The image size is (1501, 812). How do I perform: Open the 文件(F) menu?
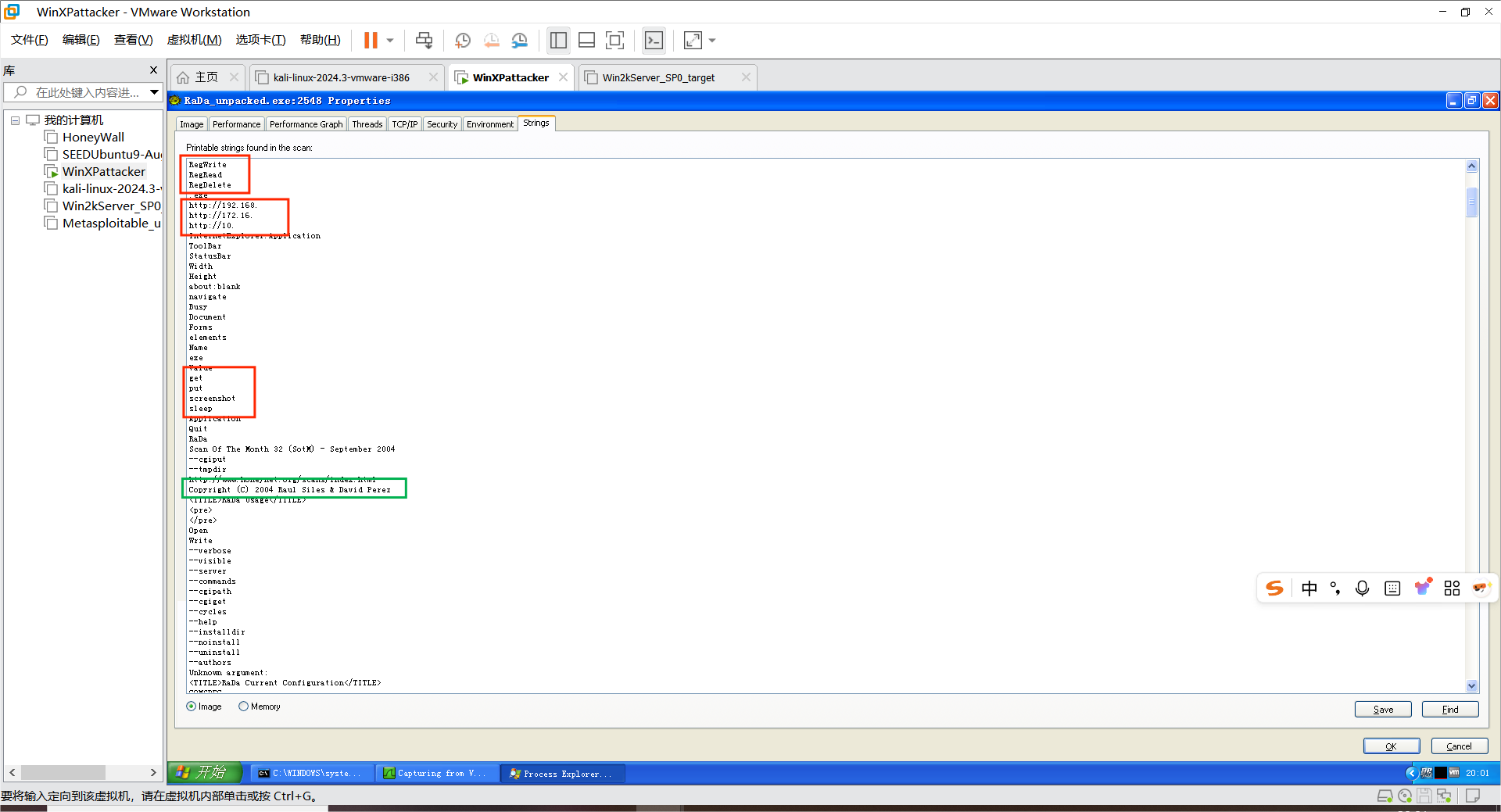coord(30,40)
